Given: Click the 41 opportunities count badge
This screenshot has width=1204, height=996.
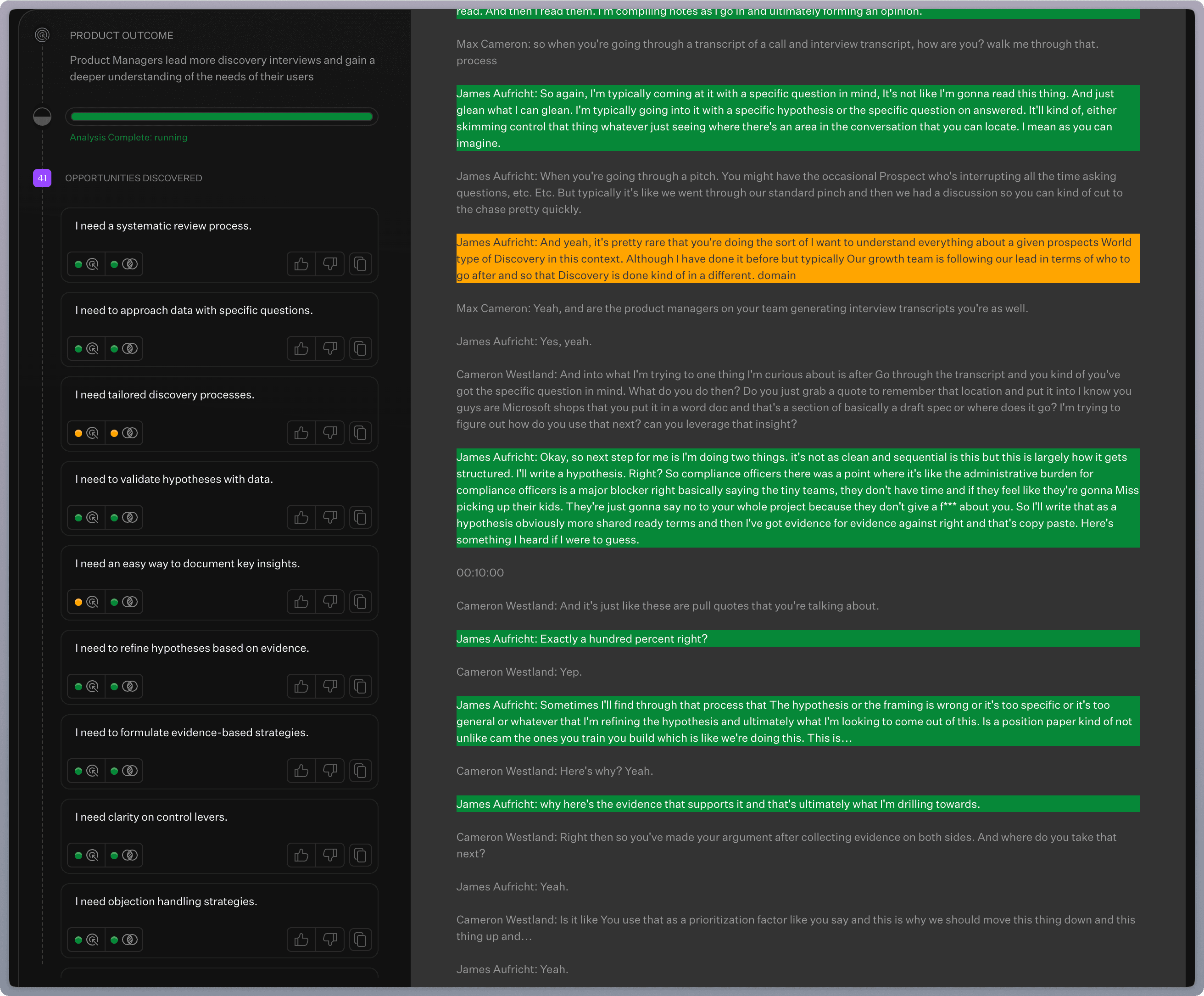Looking at the screenshot, I should [42, 179].
